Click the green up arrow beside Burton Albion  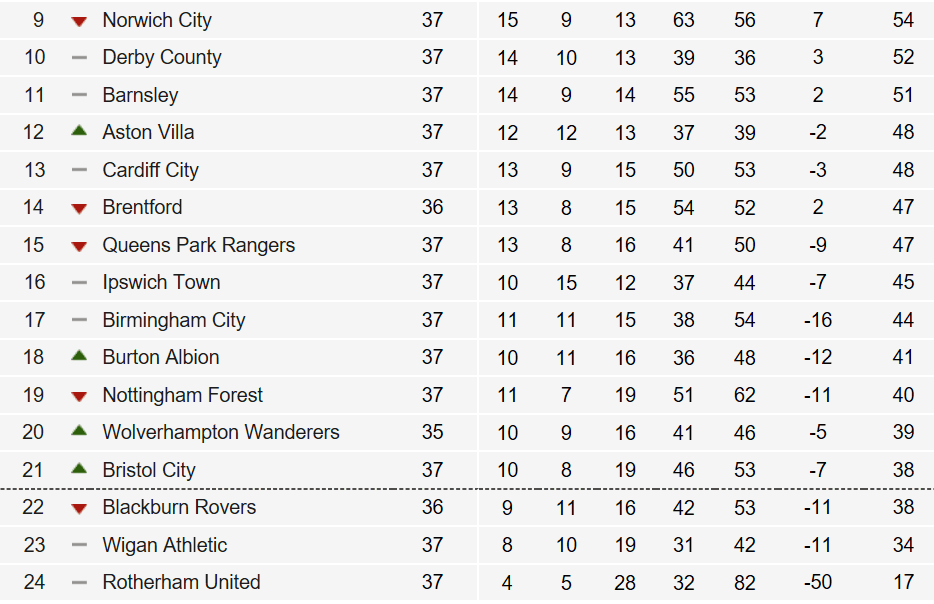pyautogui.click(x=79, y=357)
